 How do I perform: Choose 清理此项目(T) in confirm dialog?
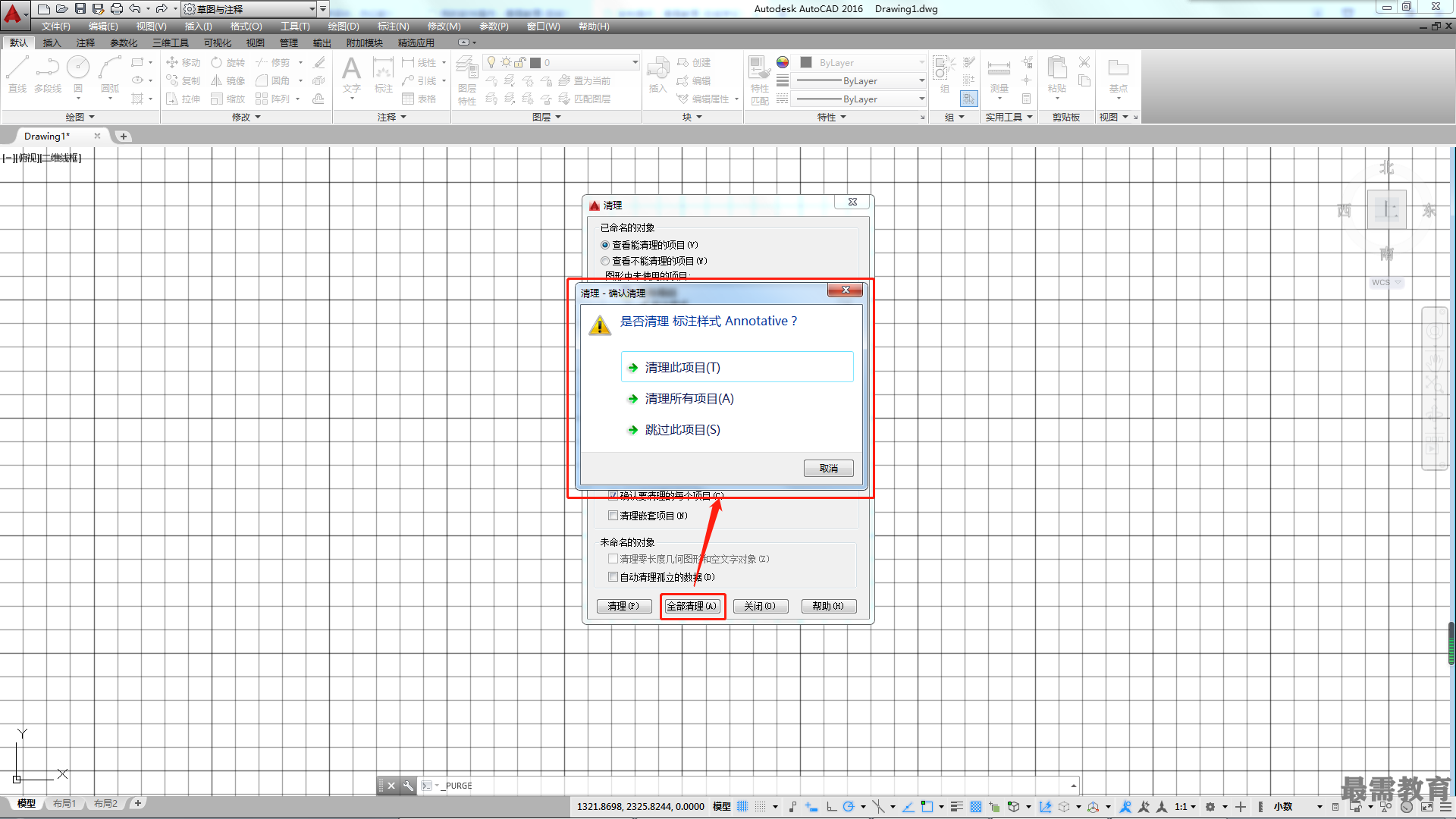(737, 367)
